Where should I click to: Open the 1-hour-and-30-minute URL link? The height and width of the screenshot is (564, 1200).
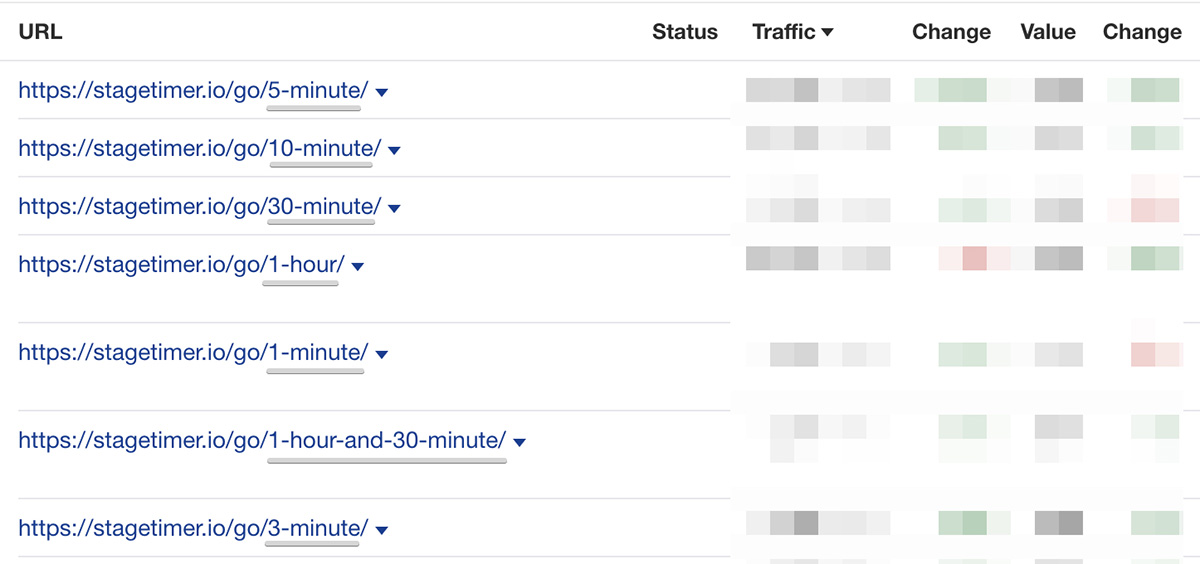[262, 441]
